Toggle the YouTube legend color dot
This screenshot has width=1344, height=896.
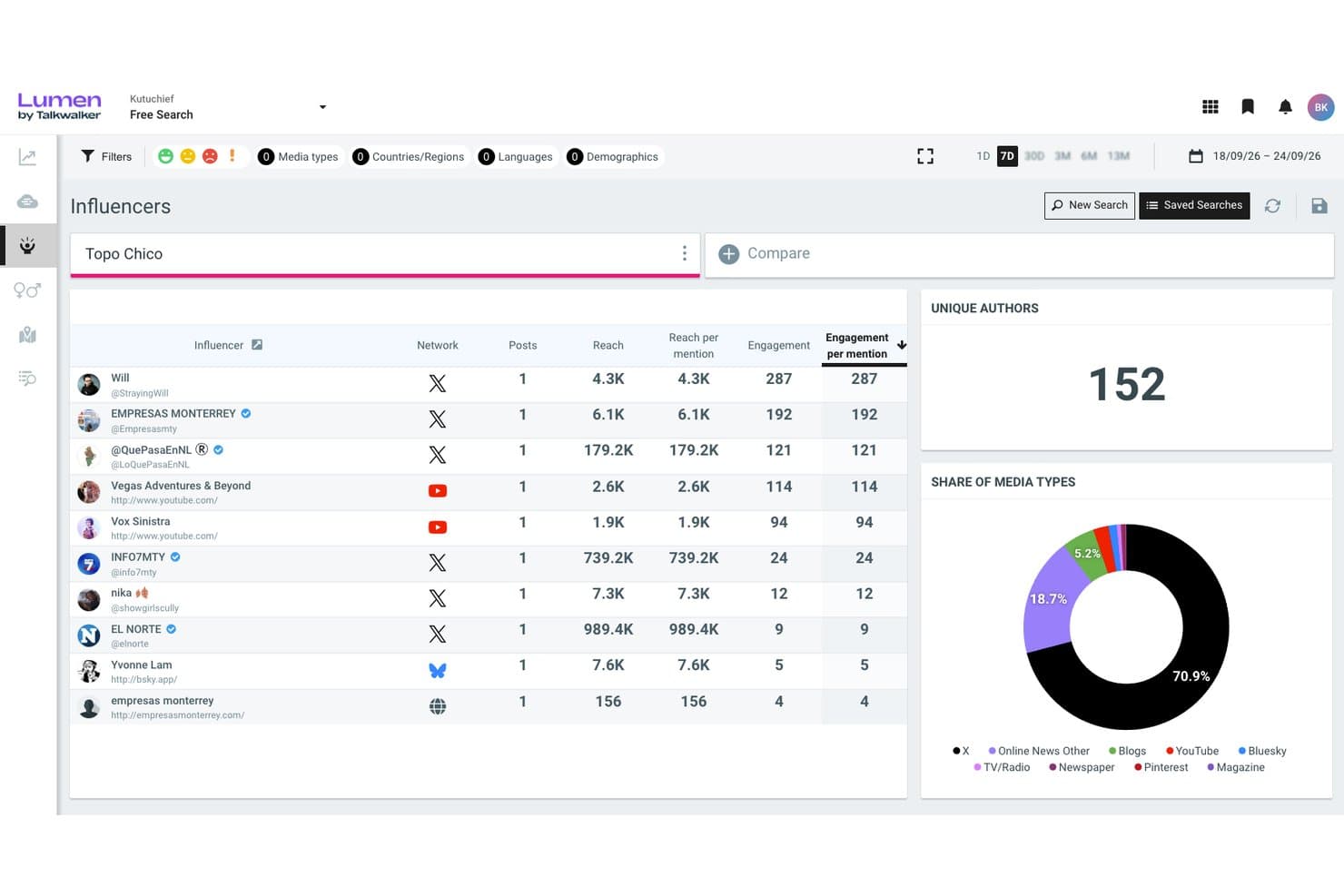1170,751
